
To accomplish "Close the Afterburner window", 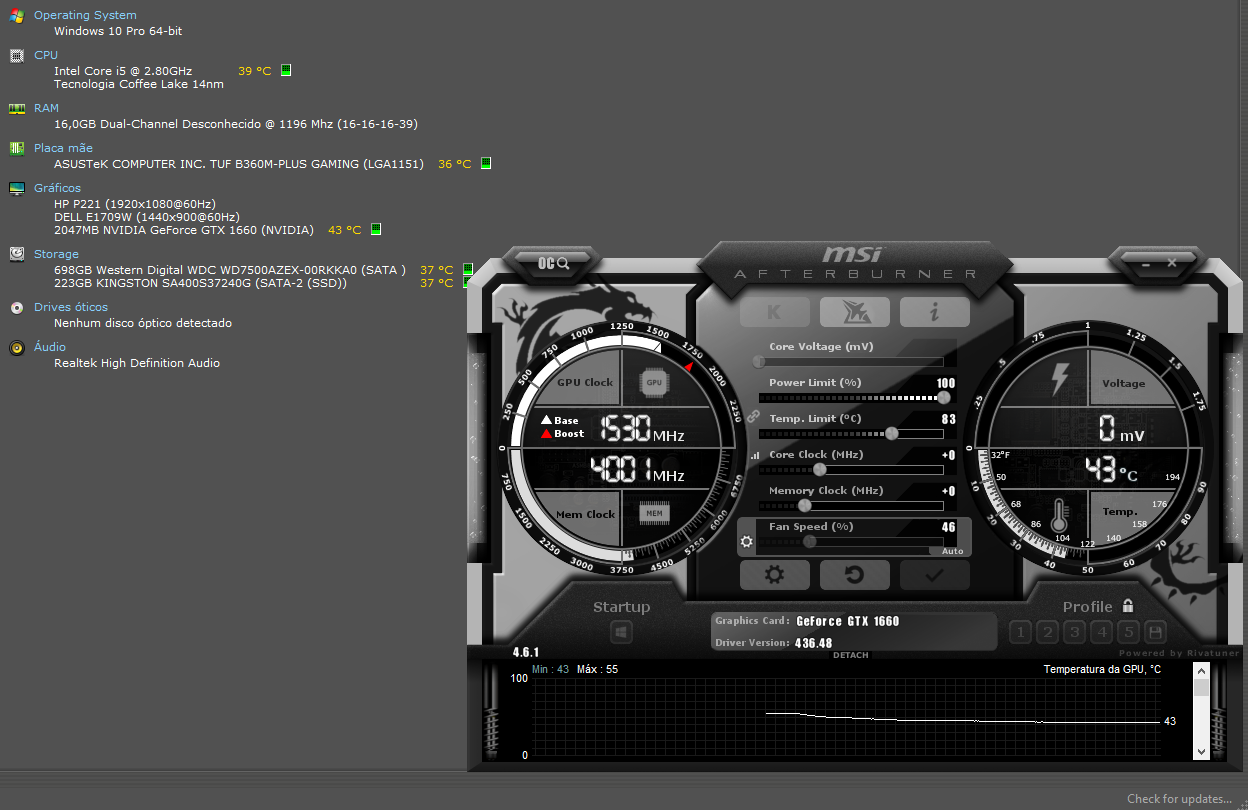I will 1171,261.
